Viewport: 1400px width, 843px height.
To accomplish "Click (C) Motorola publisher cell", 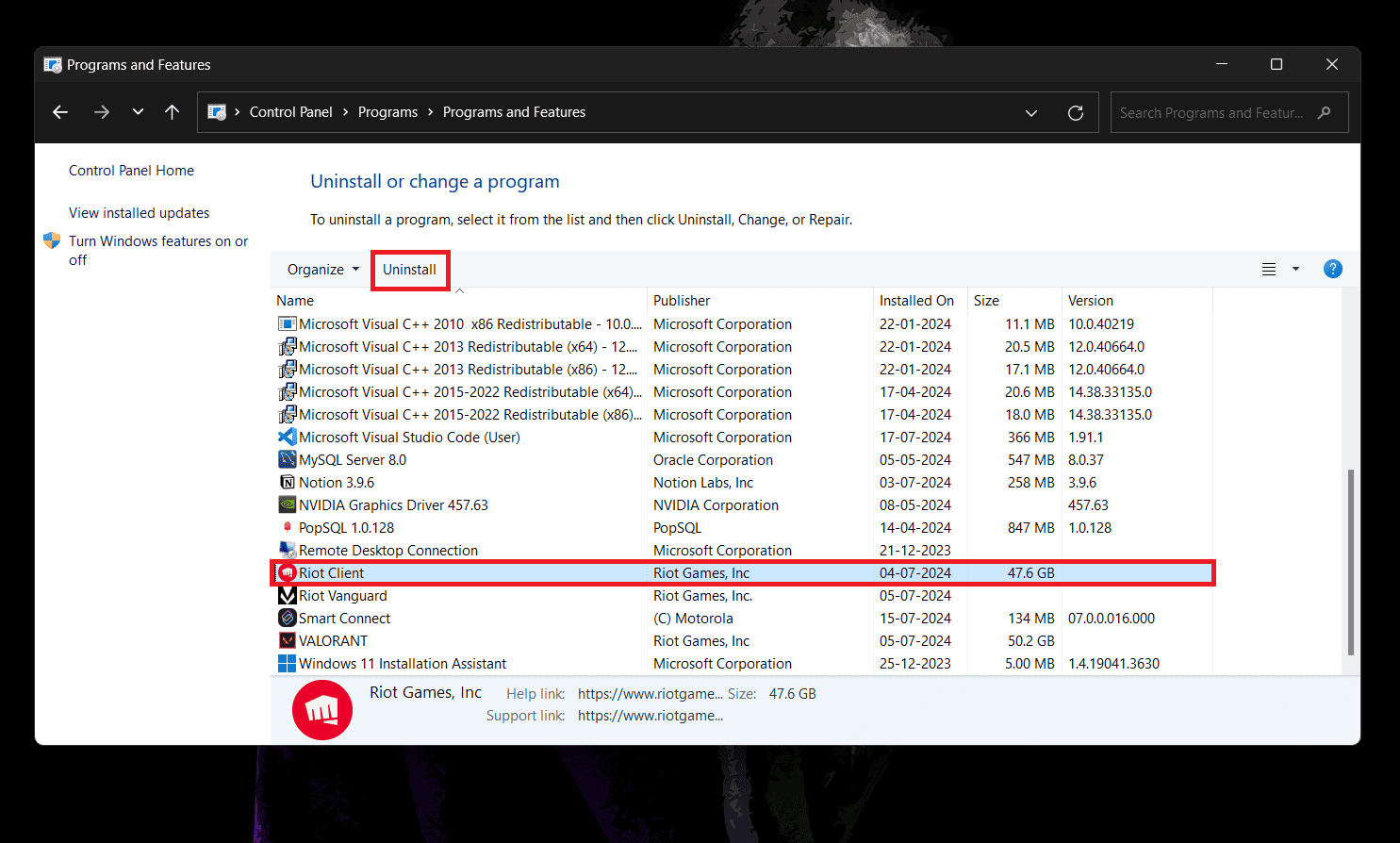I will 693,619.
